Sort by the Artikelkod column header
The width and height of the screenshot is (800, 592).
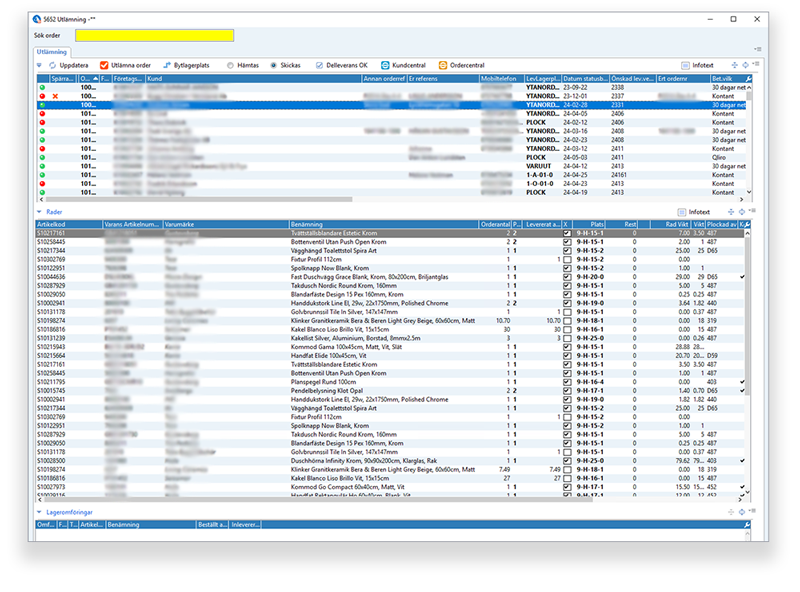coord(69,224)
